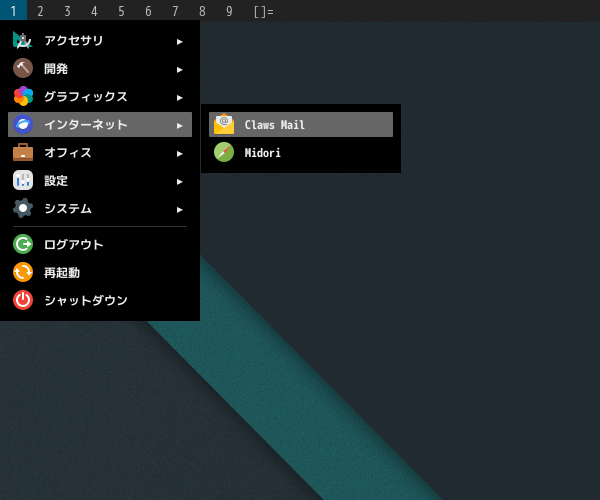Image resolution: width=600 pixels, height=500 pixels.
Task: Switch to workspace tag 7
Action: pos(175,11)
